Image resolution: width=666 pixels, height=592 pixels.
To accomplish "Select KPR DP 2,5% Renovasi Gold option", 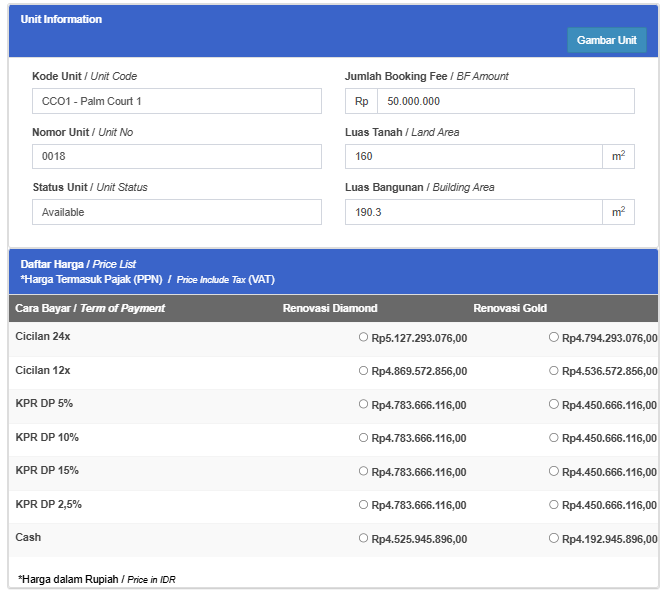I will coord(553,505).
